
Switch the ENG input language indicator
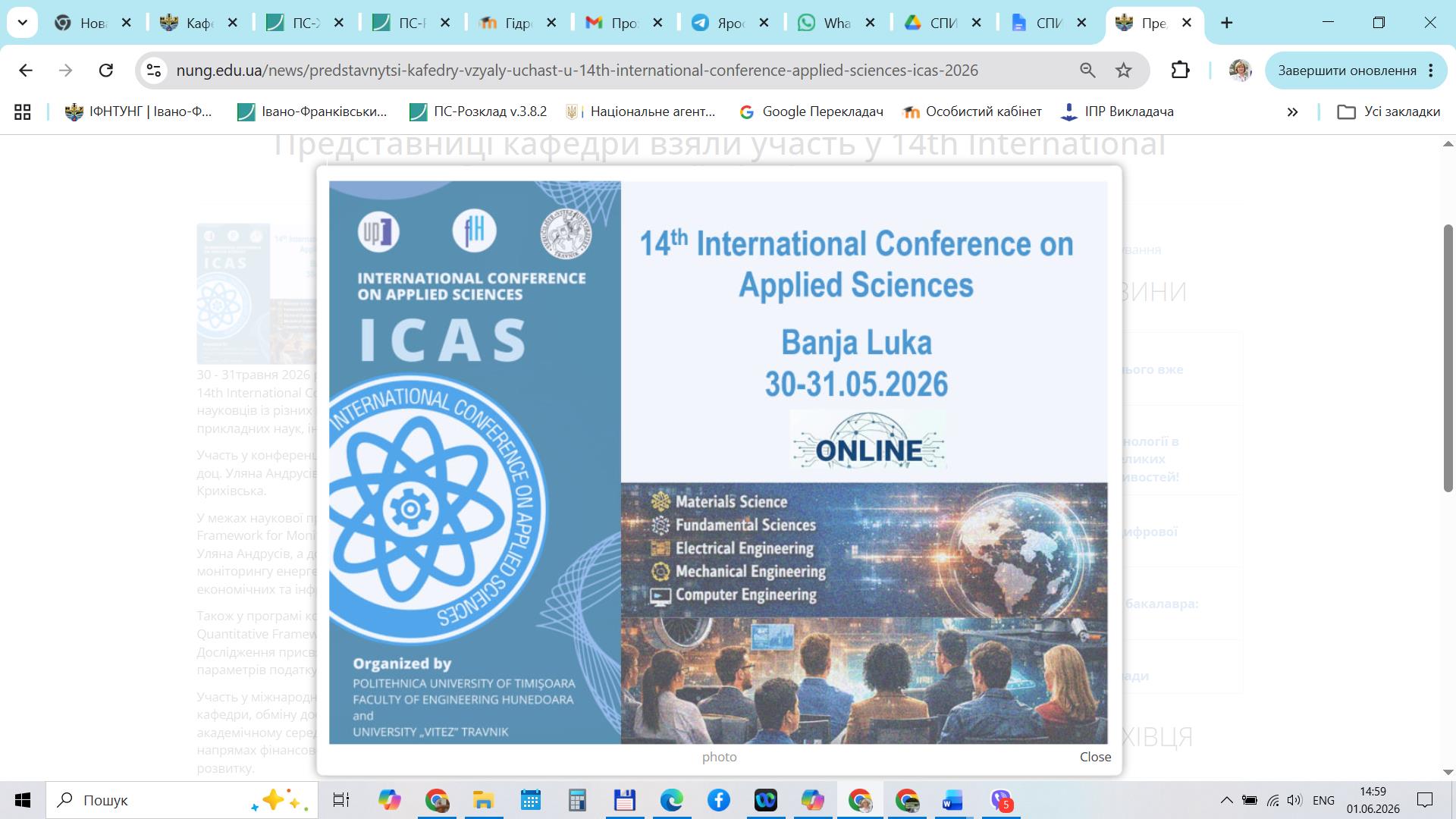click(1323, 800)
